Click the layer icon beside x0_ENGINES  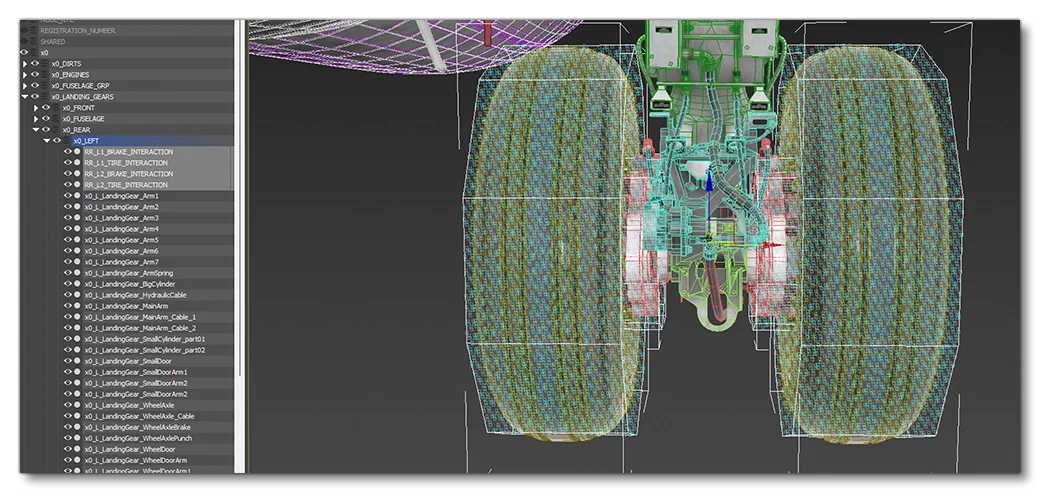(45, 75)
